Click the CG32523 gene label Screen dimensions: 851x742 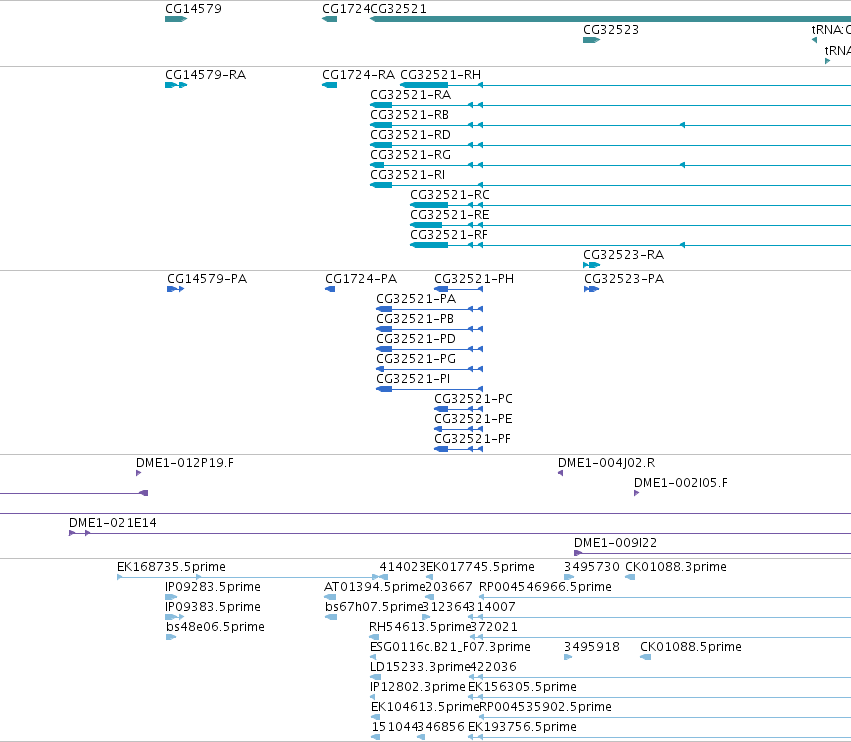[x=611, y=30]
